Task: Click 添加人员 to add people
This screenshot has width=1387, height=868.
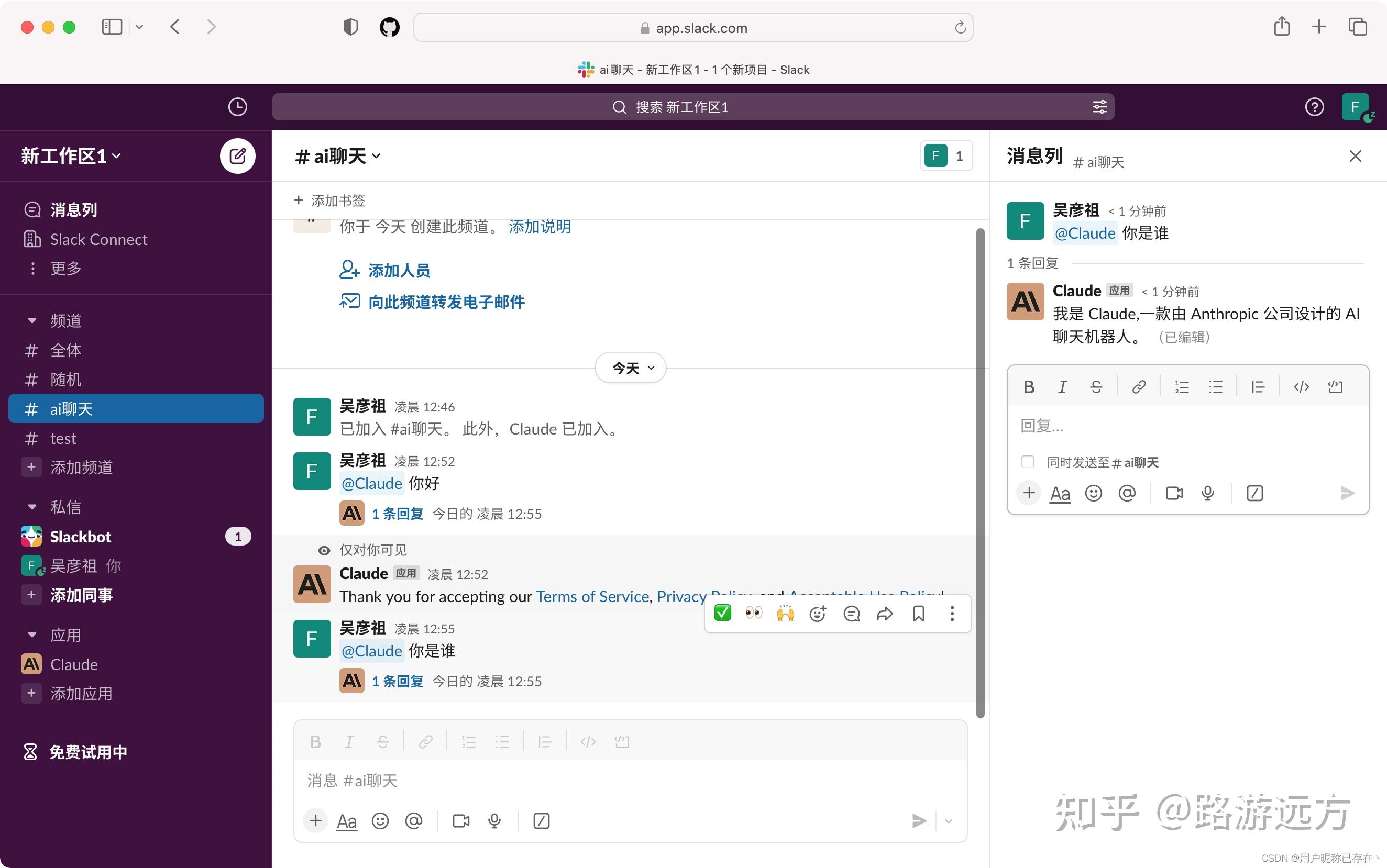Action: pyautogui.click(x=399, y=270)
